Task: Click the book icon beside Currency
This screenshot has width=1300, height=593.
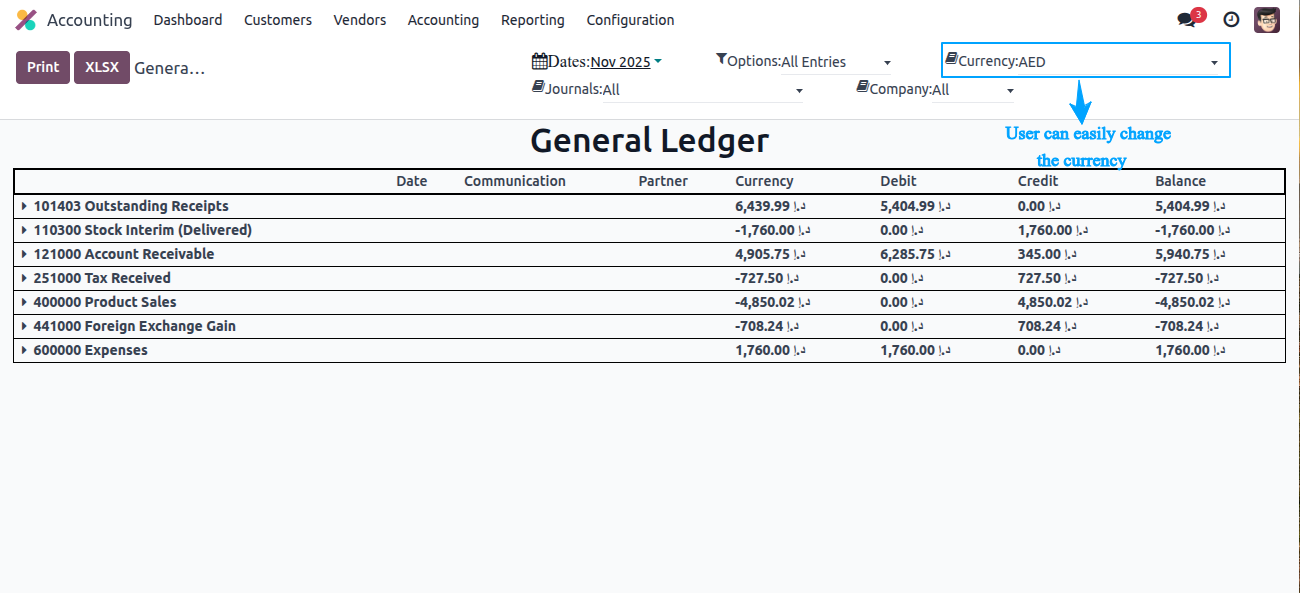Action: coord(951,60)
